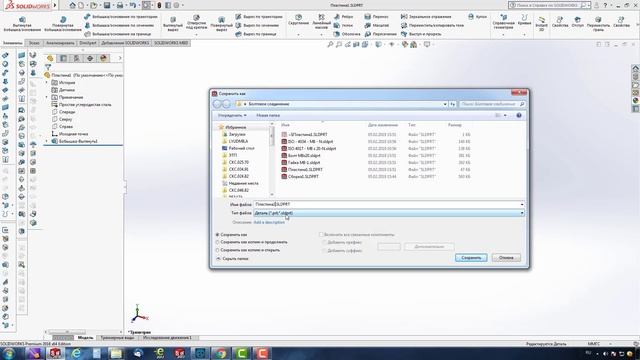Click the New document icon
The image size is (640, 360).
pyautogui.click(x=81, y=5)
